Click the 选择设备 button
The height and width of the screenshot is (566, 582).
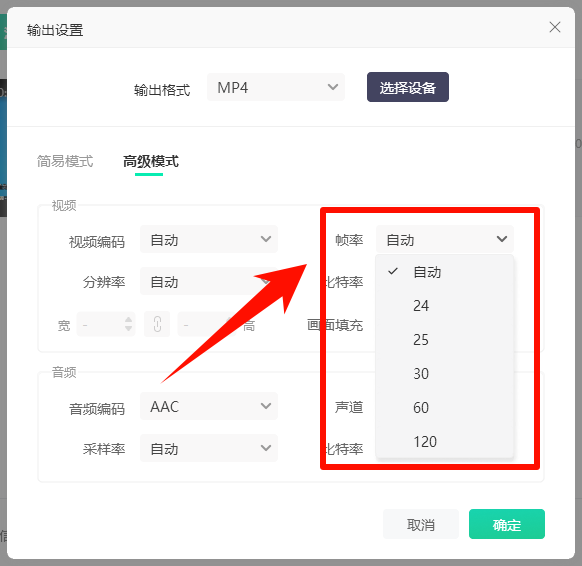(408, 87)
